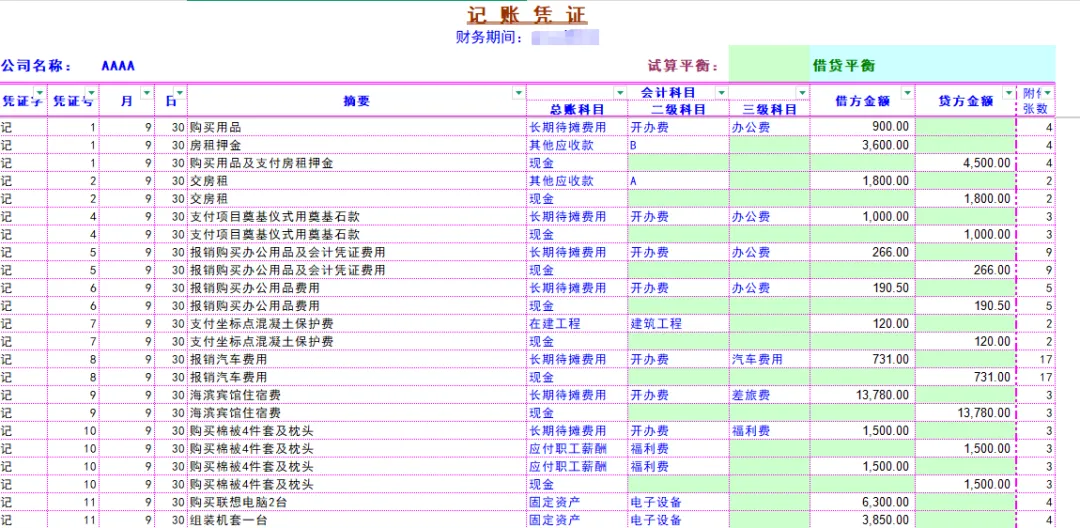Screen dimensions: 1080x528
Task: Click the 三级科目 sub-header
Action: 769,109
